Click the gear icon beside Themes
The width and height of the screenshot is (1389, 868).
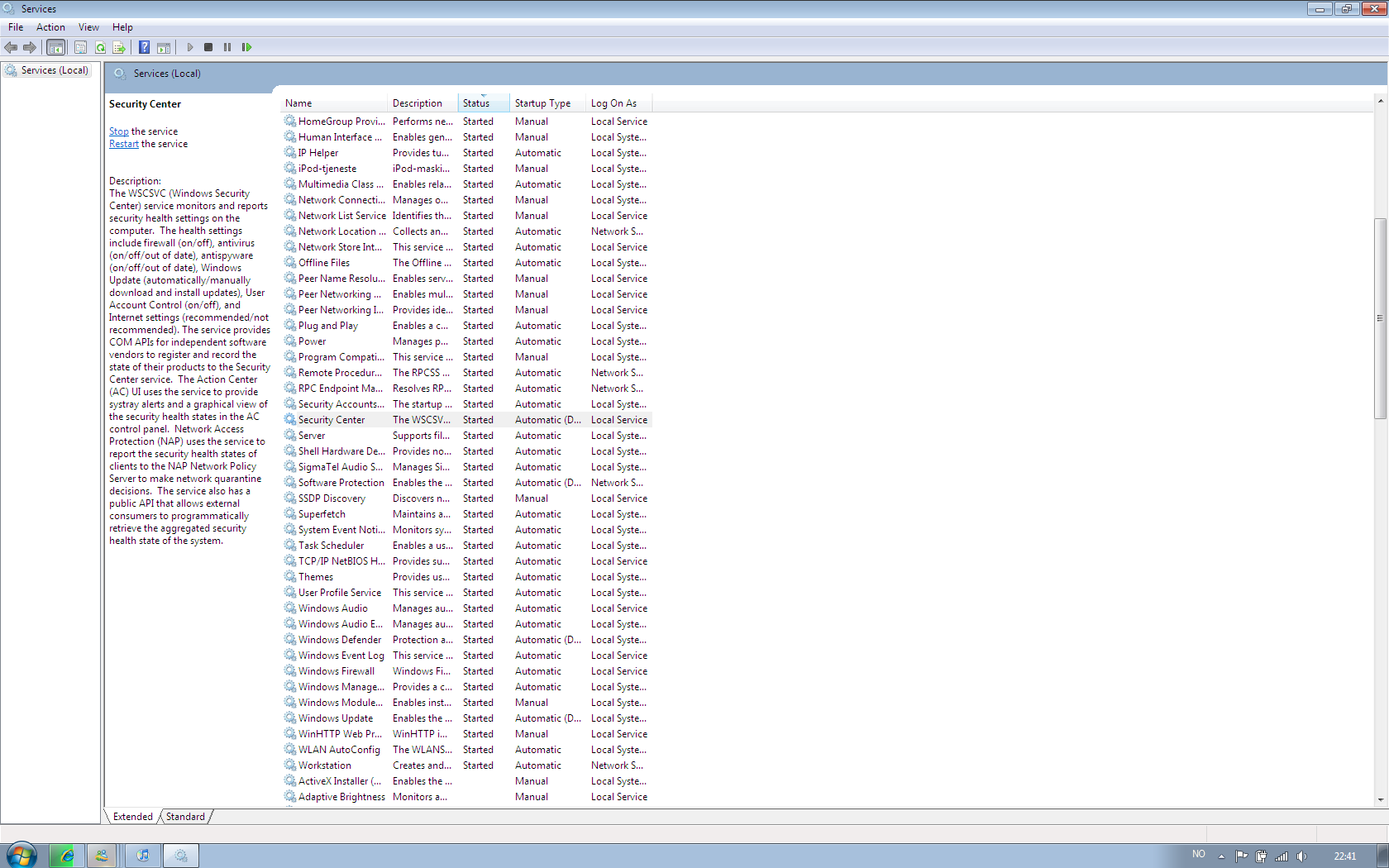[290, 577]
